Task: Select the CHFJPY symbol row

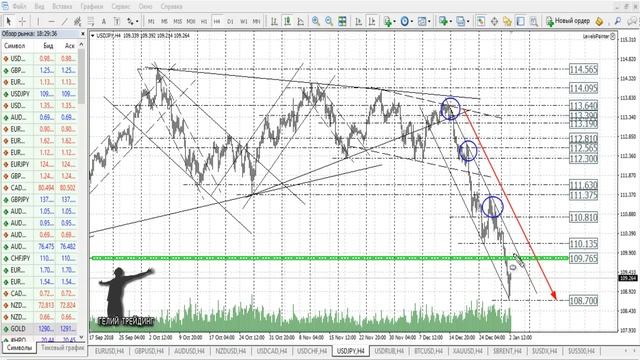Action: [x=40, y=258]
